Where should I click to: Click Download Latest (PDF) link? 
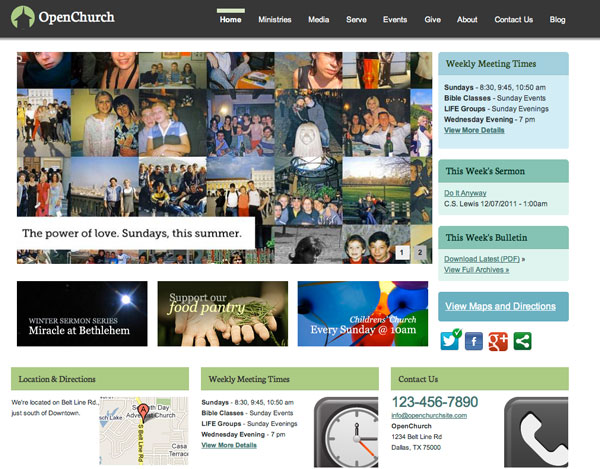[482, 259]
